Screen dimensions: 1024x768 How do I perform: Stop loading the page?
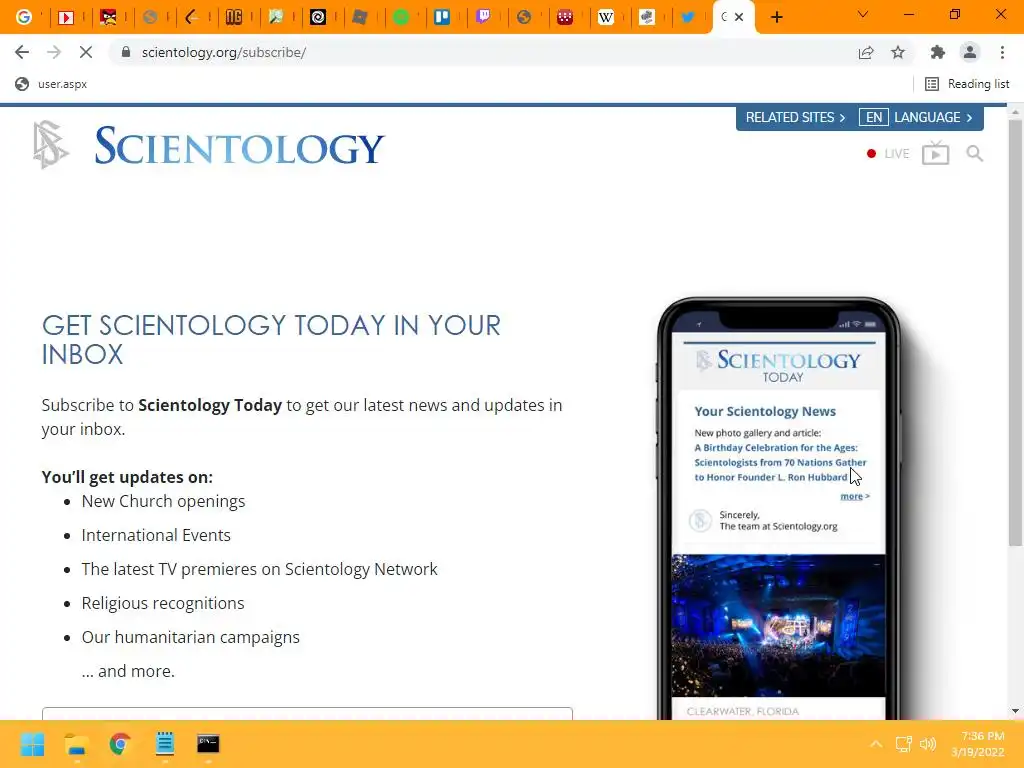[86, 52]
